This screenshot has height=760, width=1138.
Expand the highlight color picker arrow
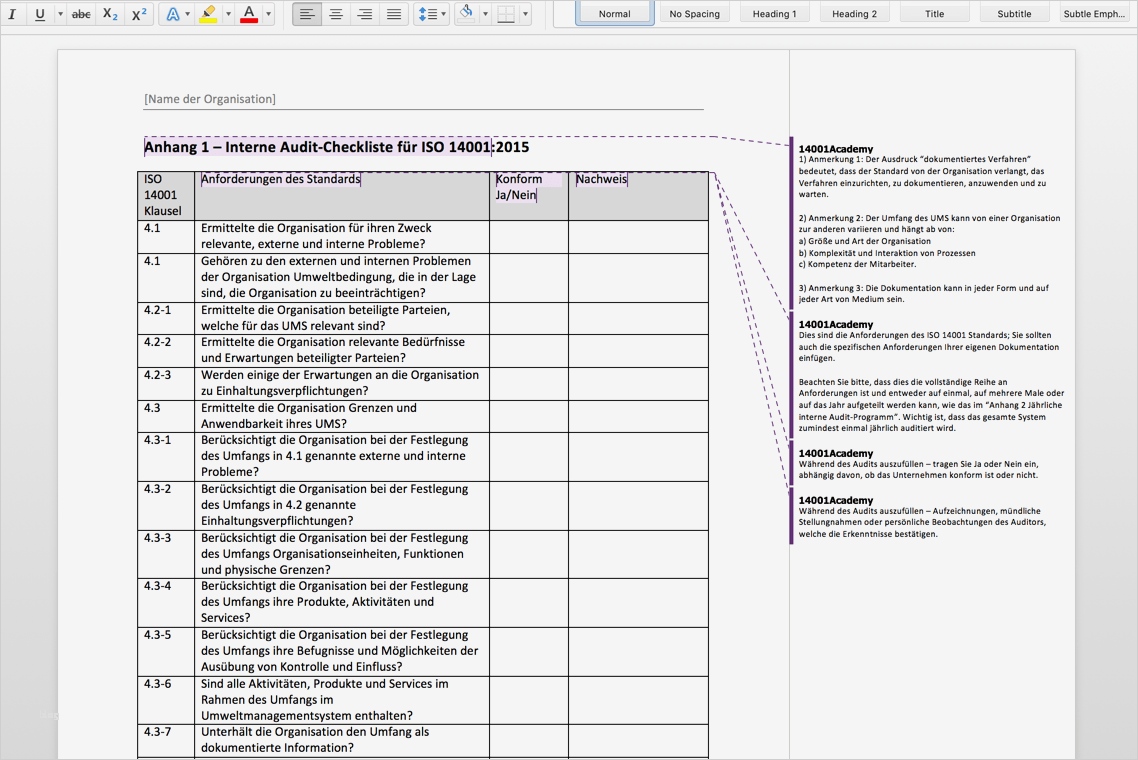[226, 14]
